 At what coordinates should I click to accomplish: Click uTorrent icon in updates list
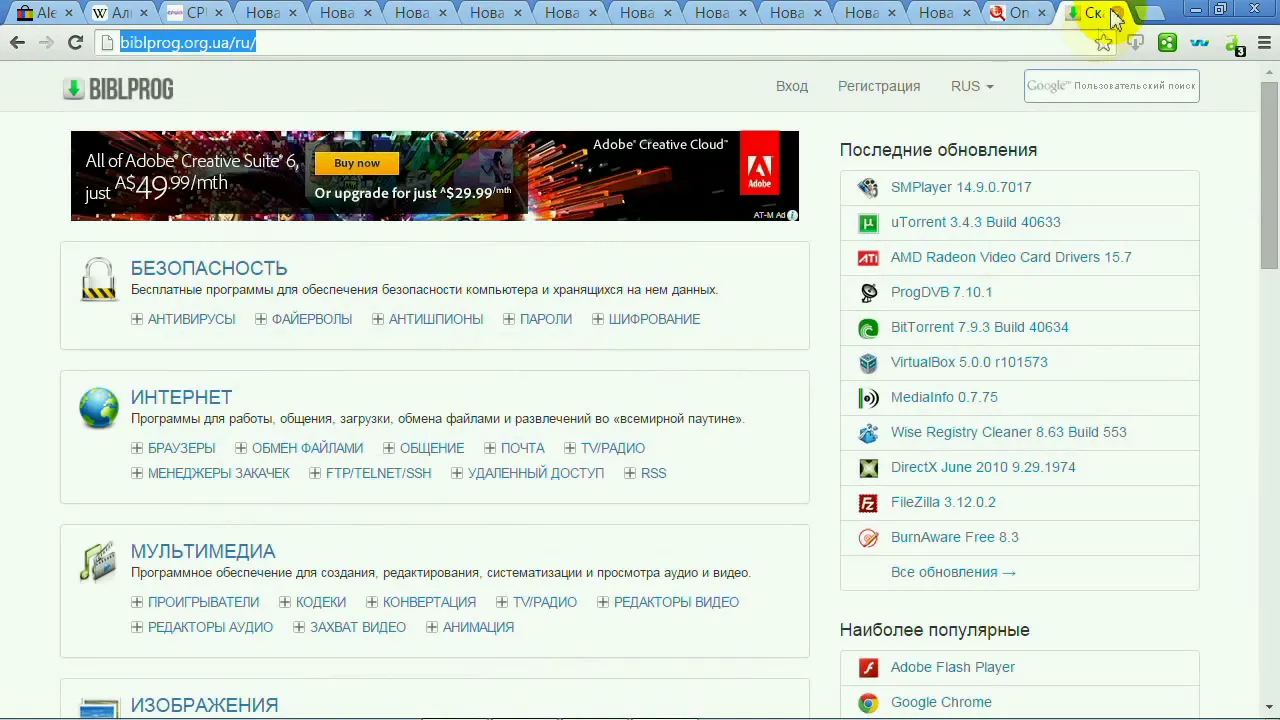click(x=868, y=222)
